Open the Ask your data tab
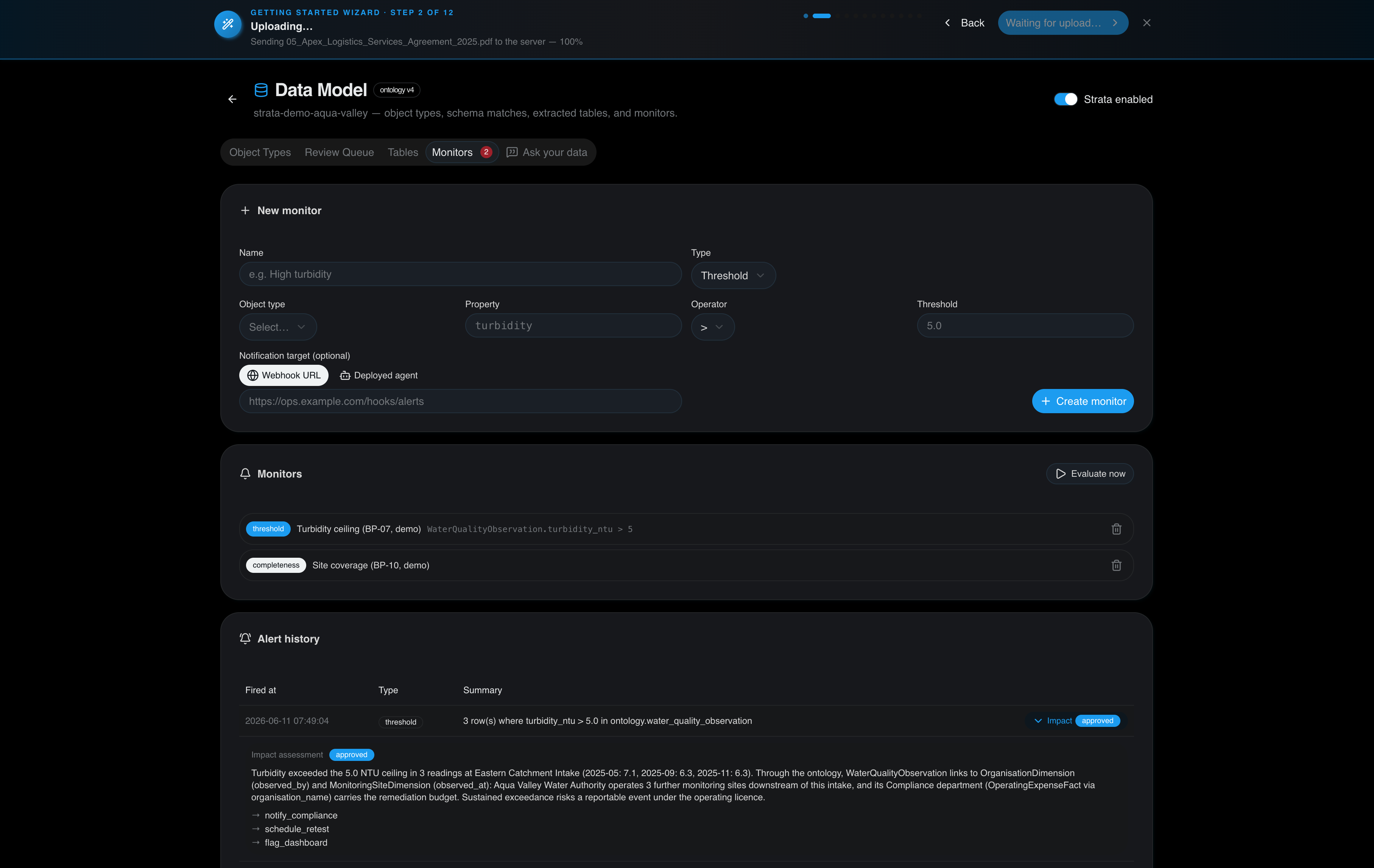This screenshot has height=868, width=1374. tap(547, 152)
